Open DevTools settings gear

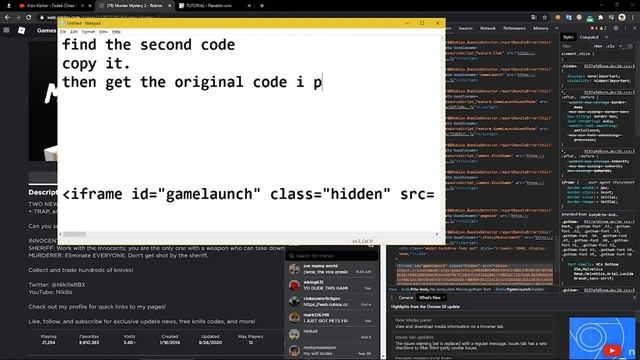(616, 28)
